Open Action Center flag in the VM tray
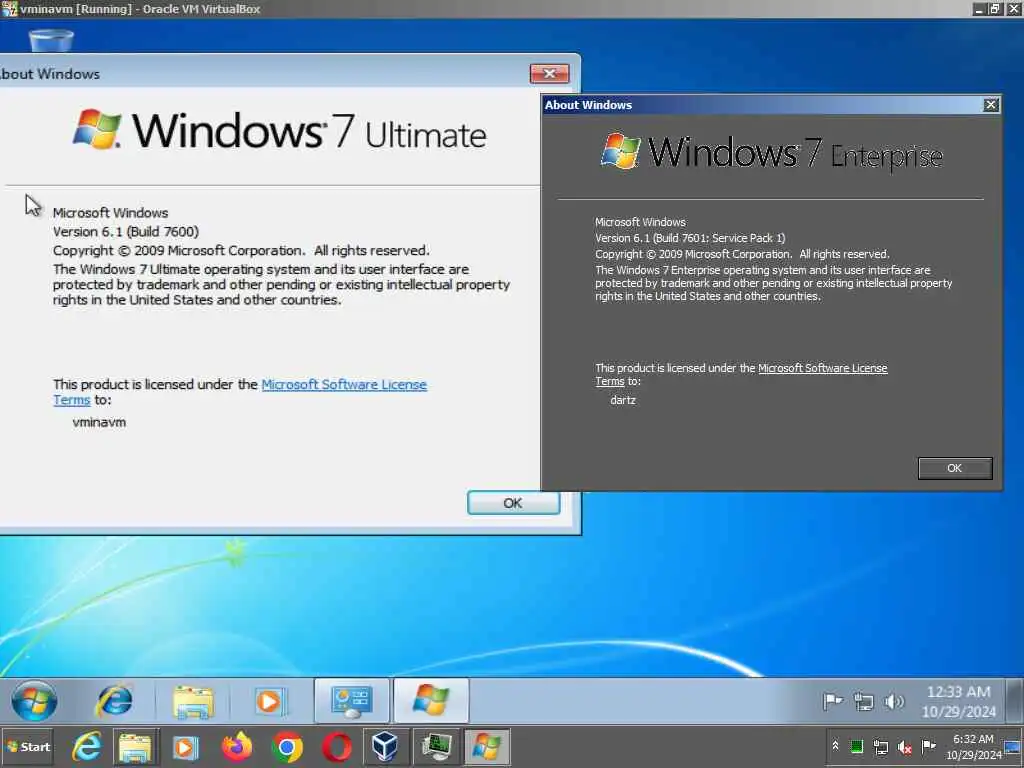1024x768 pixels. click(833, 701)
